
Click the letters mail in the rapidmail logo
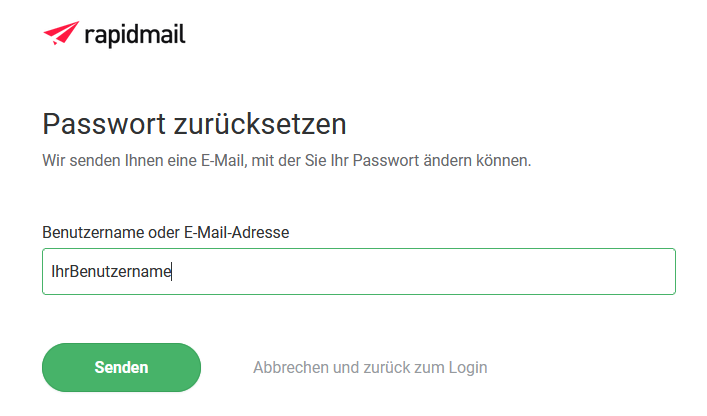point(161,34)
